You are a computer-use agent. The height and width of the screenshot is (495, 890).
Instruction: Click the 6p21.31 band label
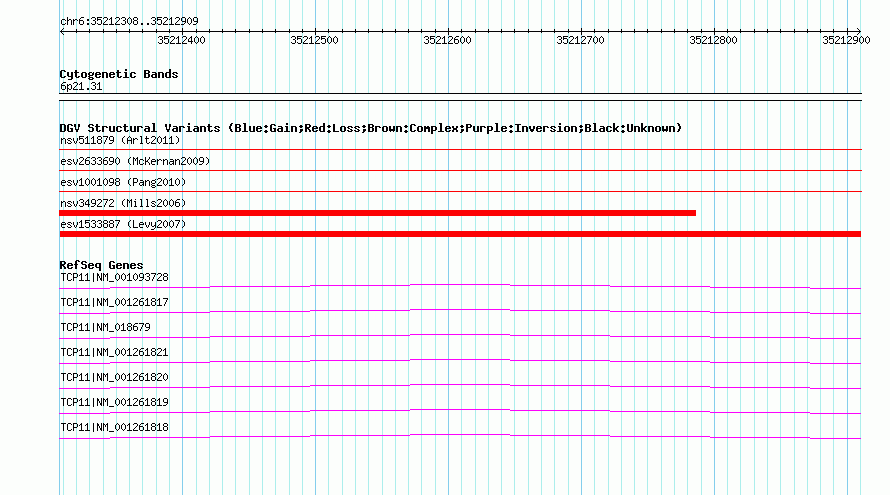(81, 86)
